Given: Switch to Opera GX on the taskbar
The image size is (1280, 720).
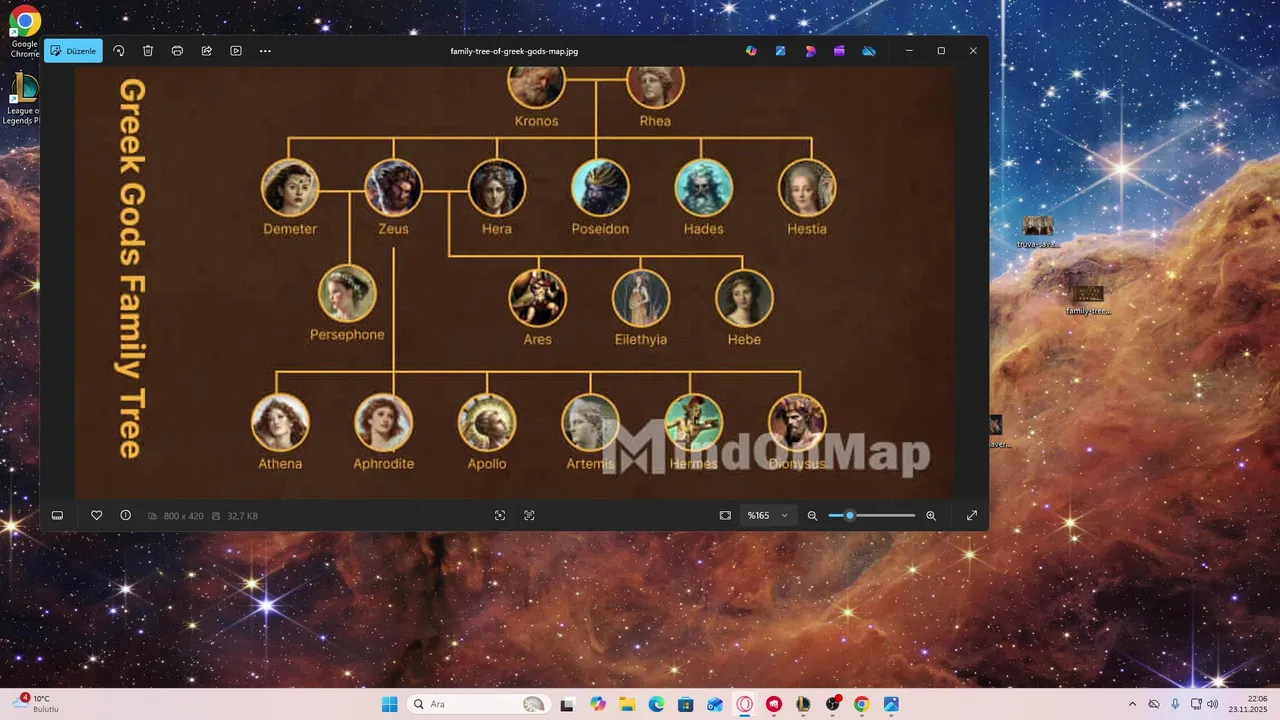Looking at the screenshot, I should pos(744,704).
